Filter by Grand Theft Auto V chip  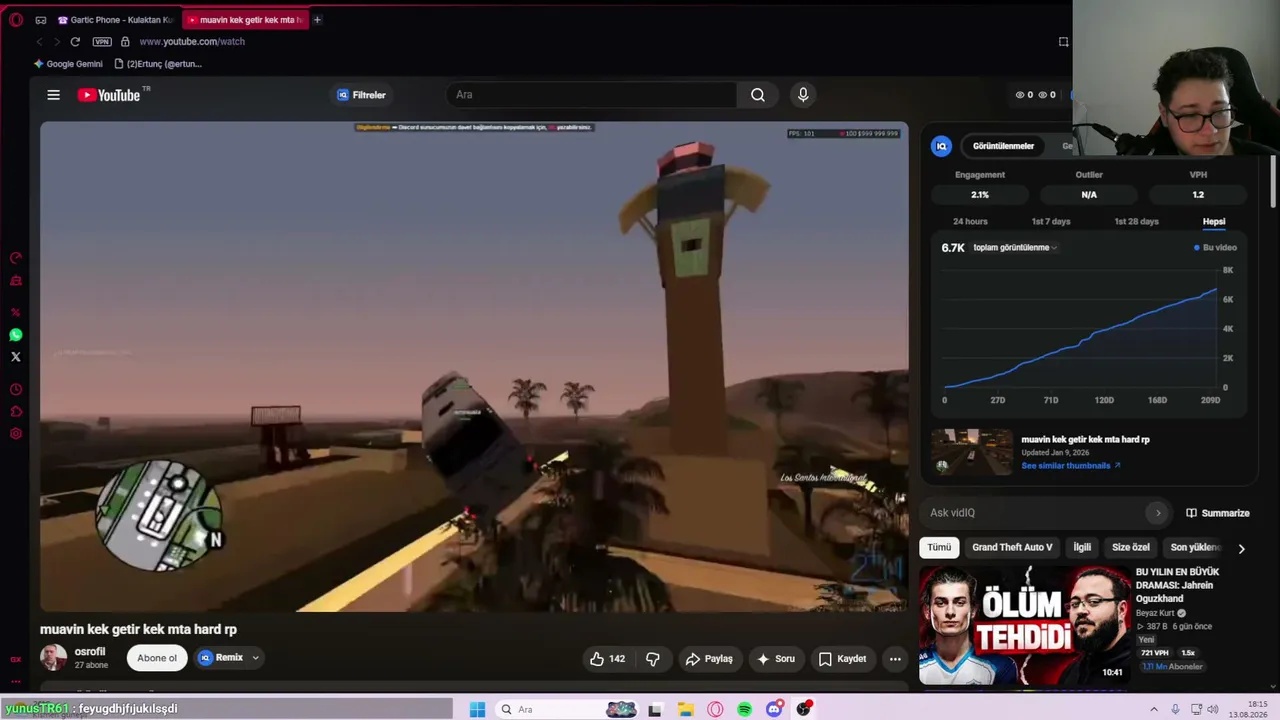[x=1012, y=548]
